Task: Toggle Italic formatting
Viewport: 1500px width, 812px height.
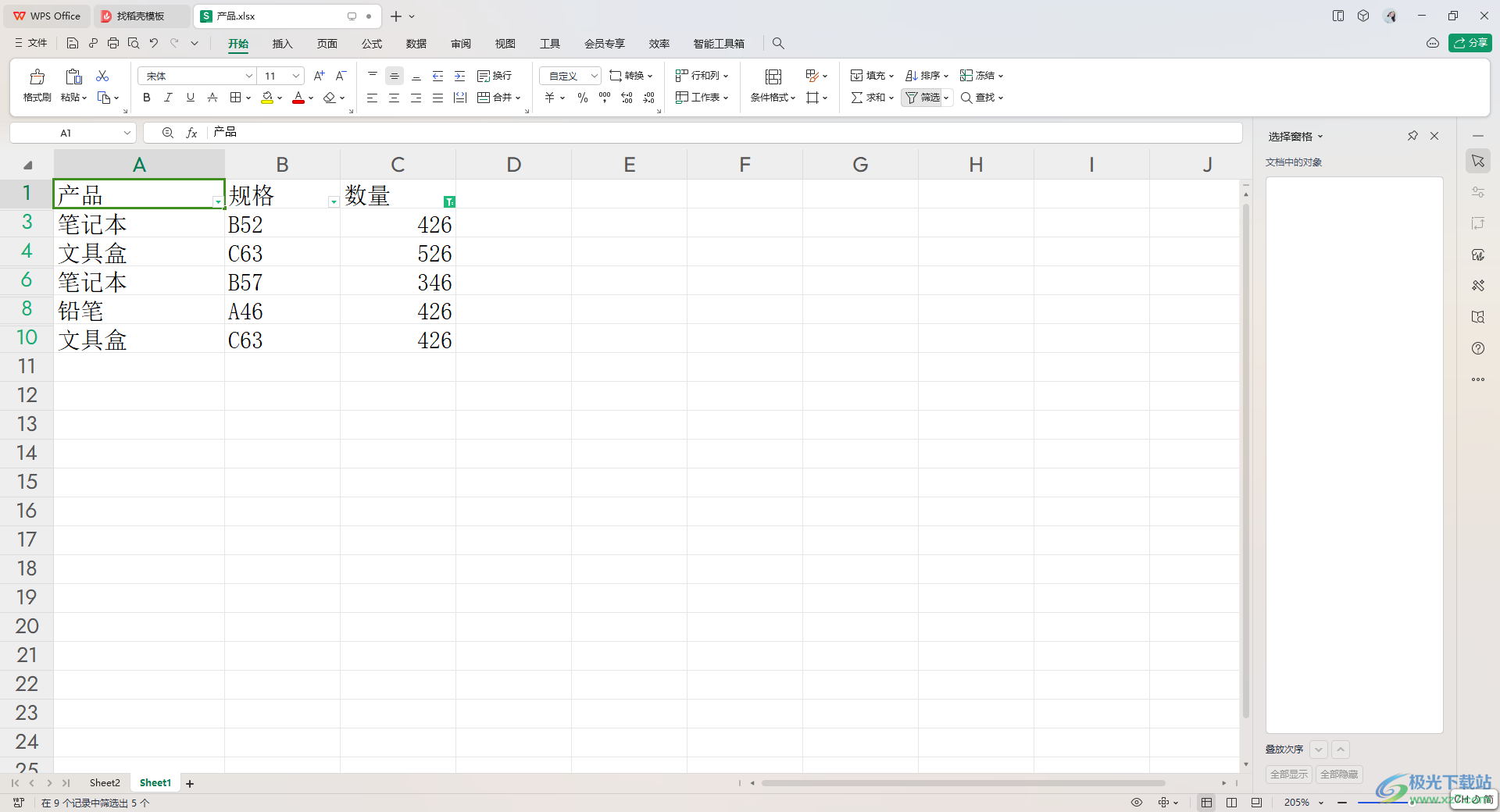Action: pos(168,98)
